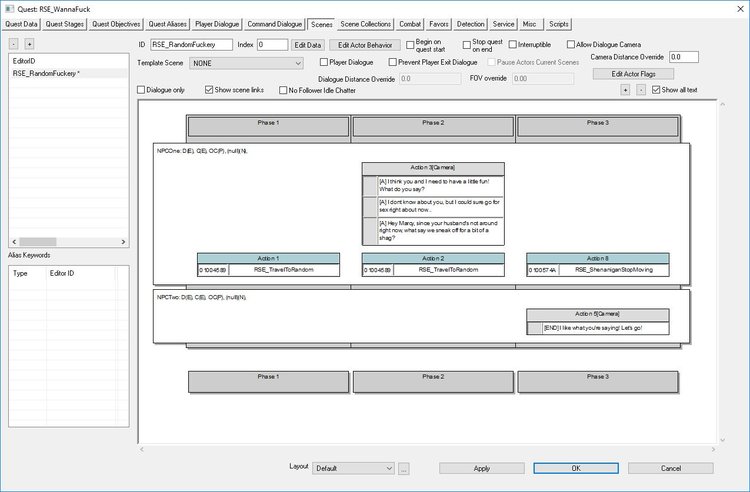The width and height of the screenshot is (750, 492).
Task: Click the Cancel button
Action: coord(671,469)
